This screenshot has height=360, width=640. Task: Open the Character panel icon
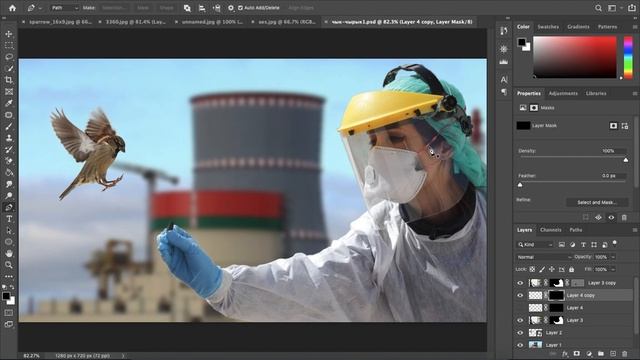tap(504, 80)
